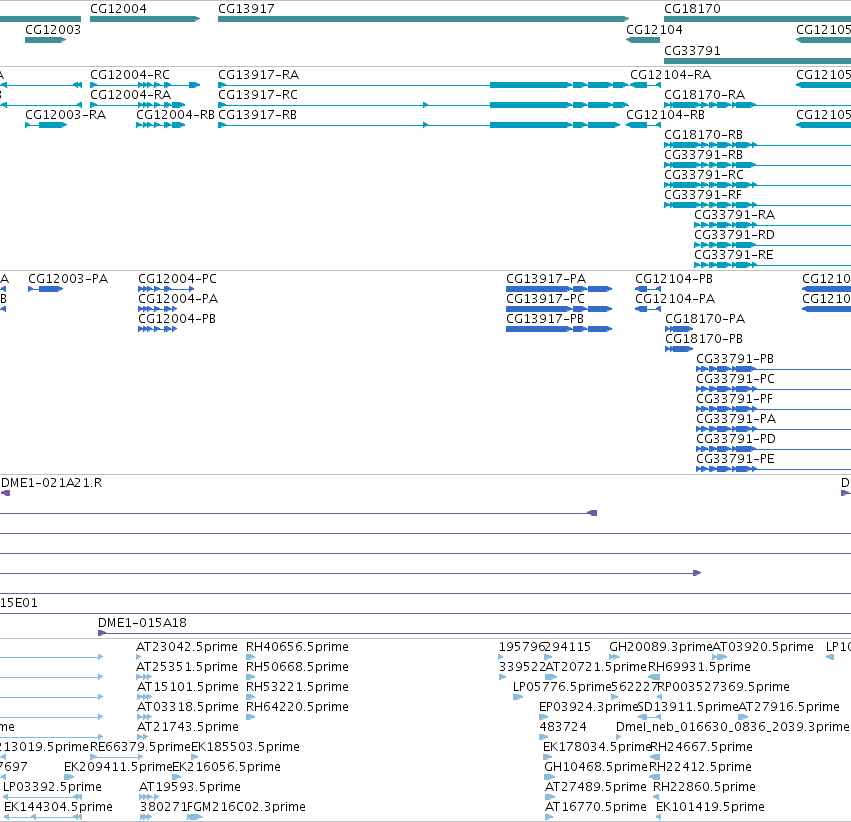Click the CG13917-RB transcript label
Viewport: 851px width, 822px height.
(x=257, y=114)
